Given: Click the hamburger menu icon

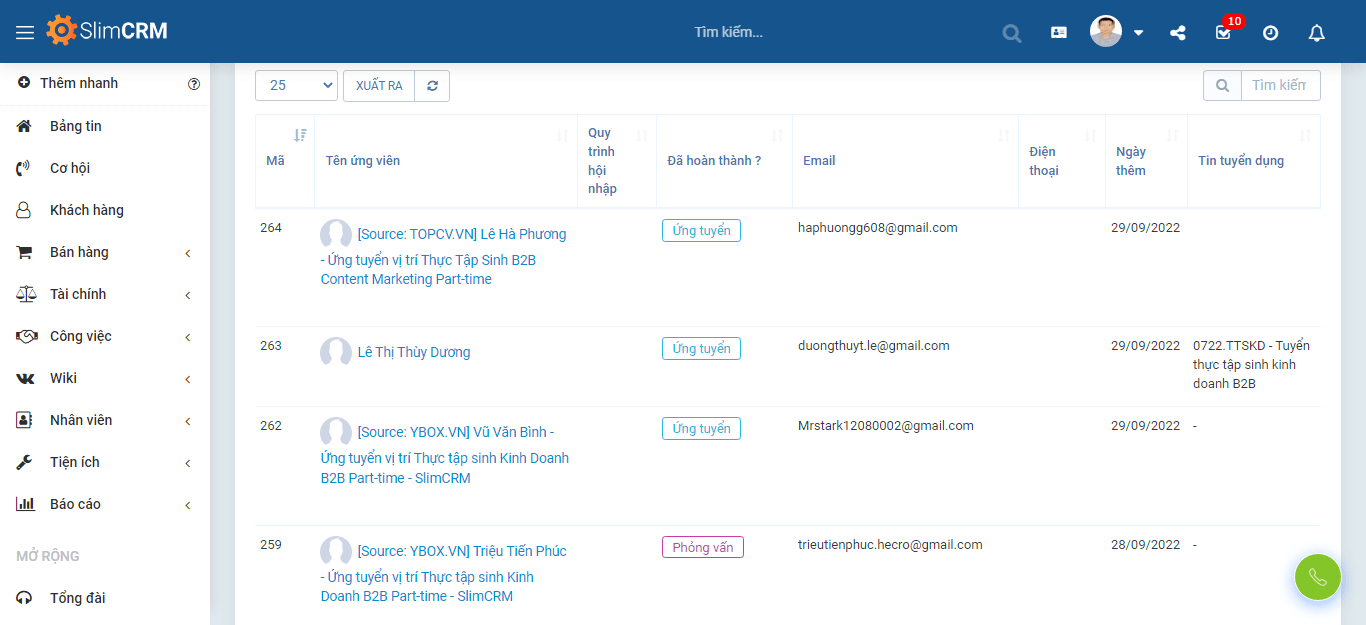Looking at the screenshot, I should click(25, 32).
